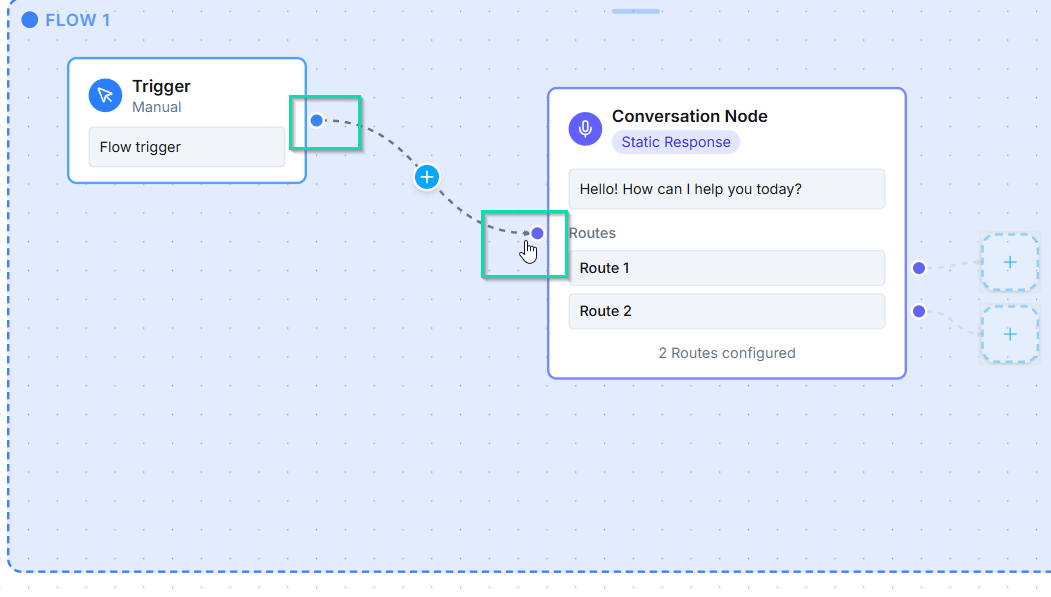The image size is (1051, 597).
Task: Click the plus icon on the connection line
Action: (427, 177)
